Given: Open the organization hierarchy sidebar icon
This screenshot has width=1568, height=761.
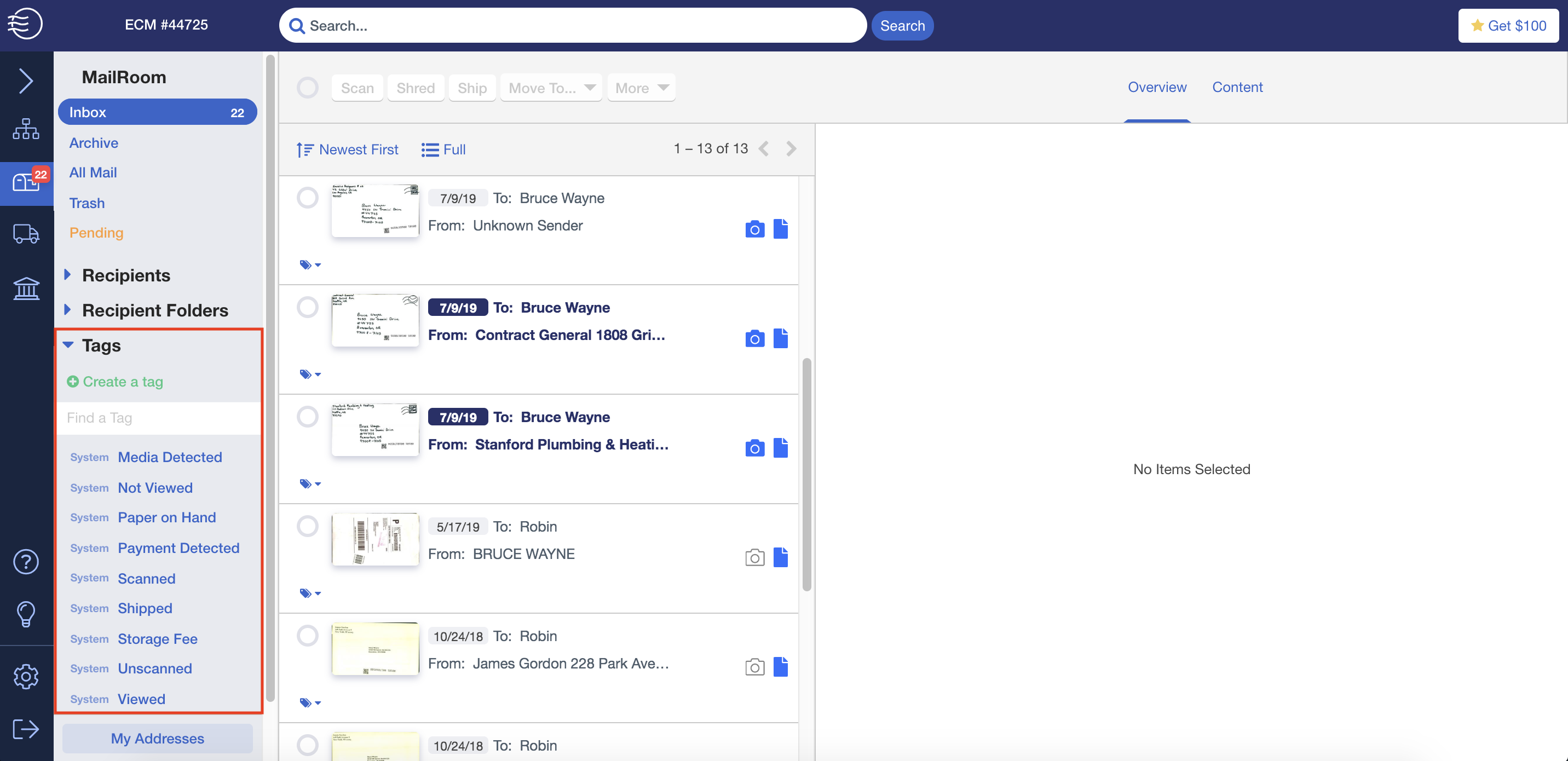Looking at the screenshot, I should [x=26, y=129].
